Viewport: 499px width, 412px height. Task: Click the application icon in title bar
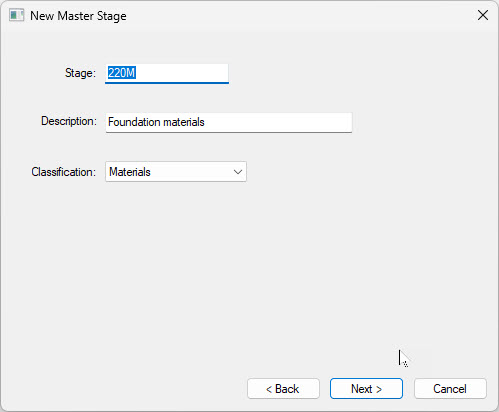[x=16, y=15]
